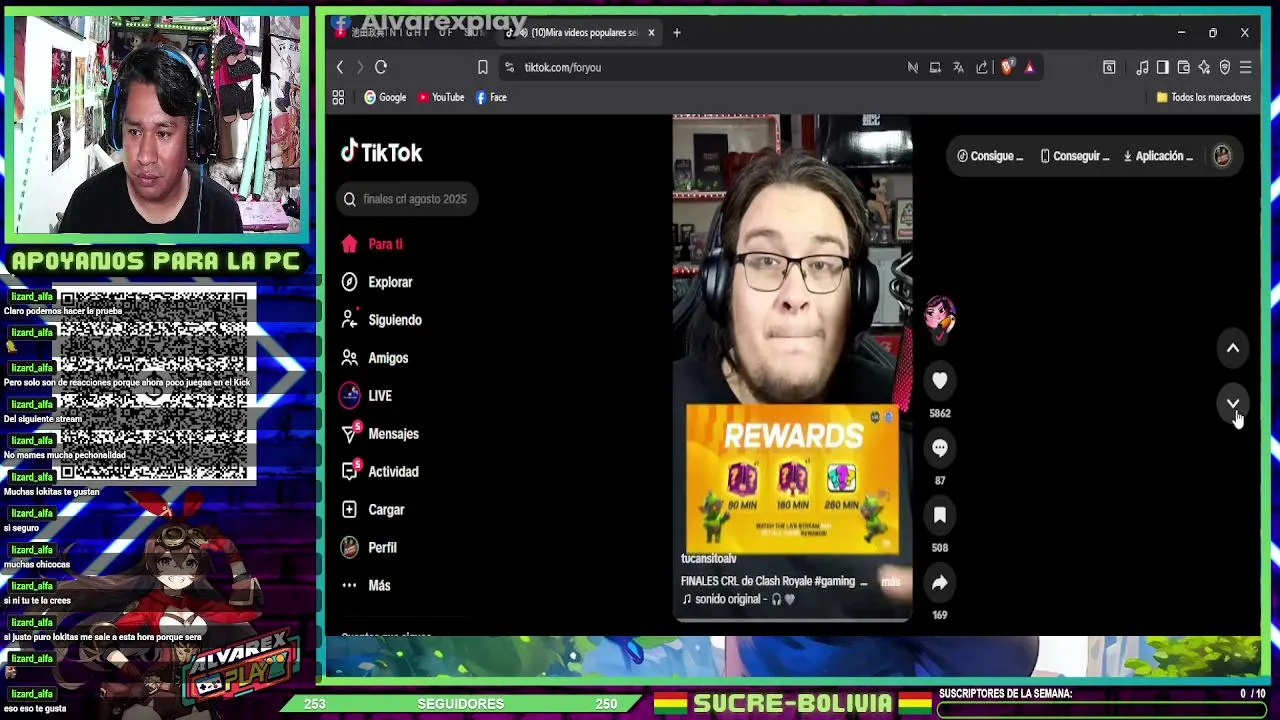Open Todos los marcadores folder
The height and width of the screenshot is (720, 1280).
[x=1204, y=97]
